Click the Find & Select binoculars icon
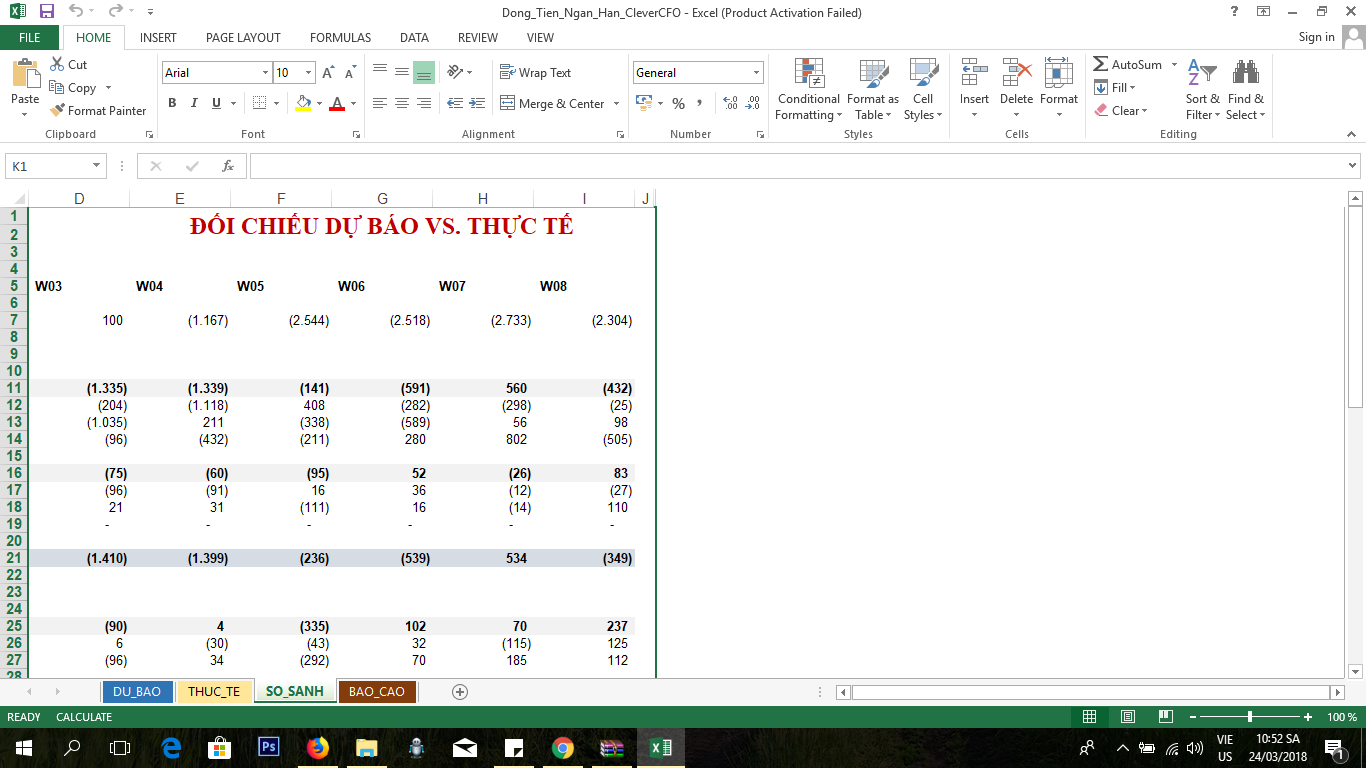Image resolution: width=1366 pixels, height=768 pixels. 1245,74
